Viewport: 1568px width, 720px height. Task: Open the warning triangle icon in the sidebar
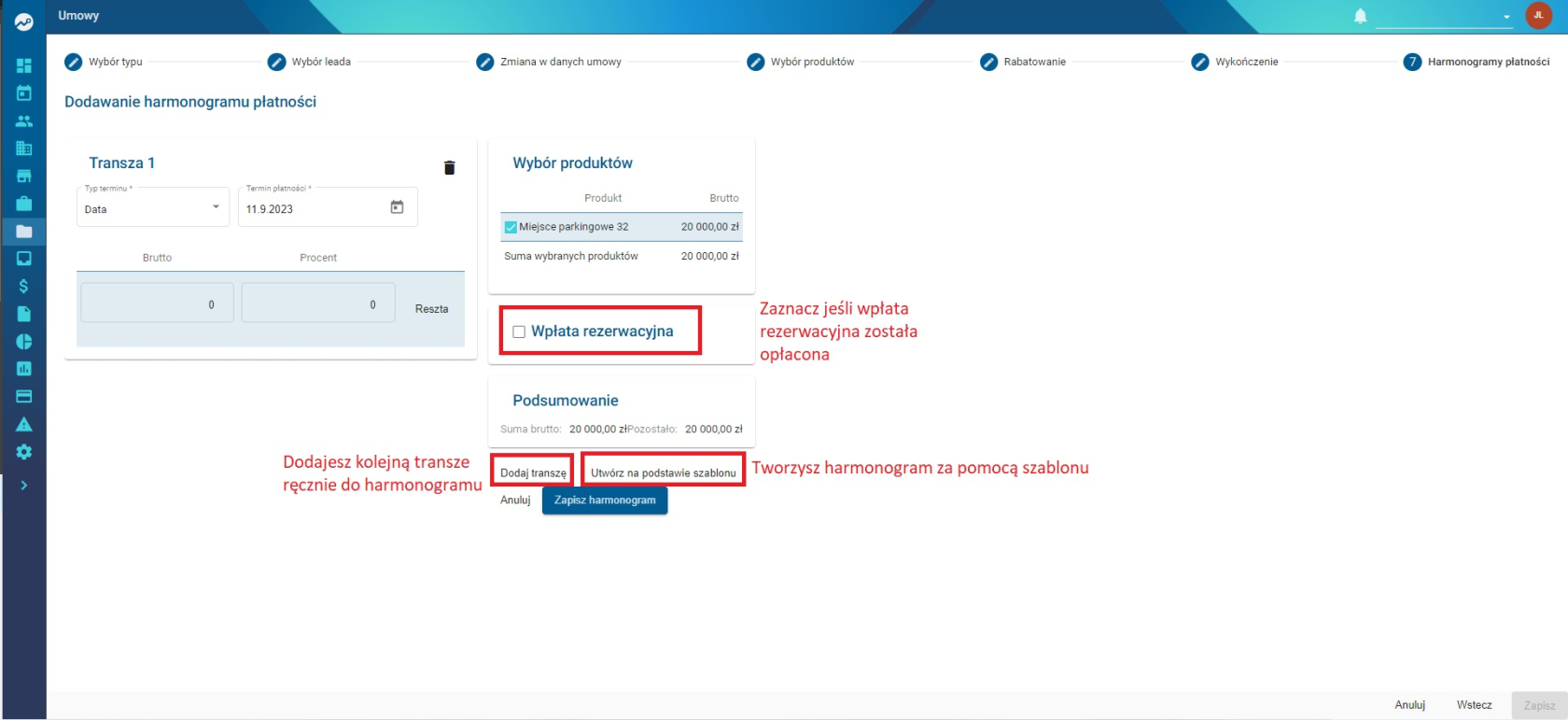point(24,424)
